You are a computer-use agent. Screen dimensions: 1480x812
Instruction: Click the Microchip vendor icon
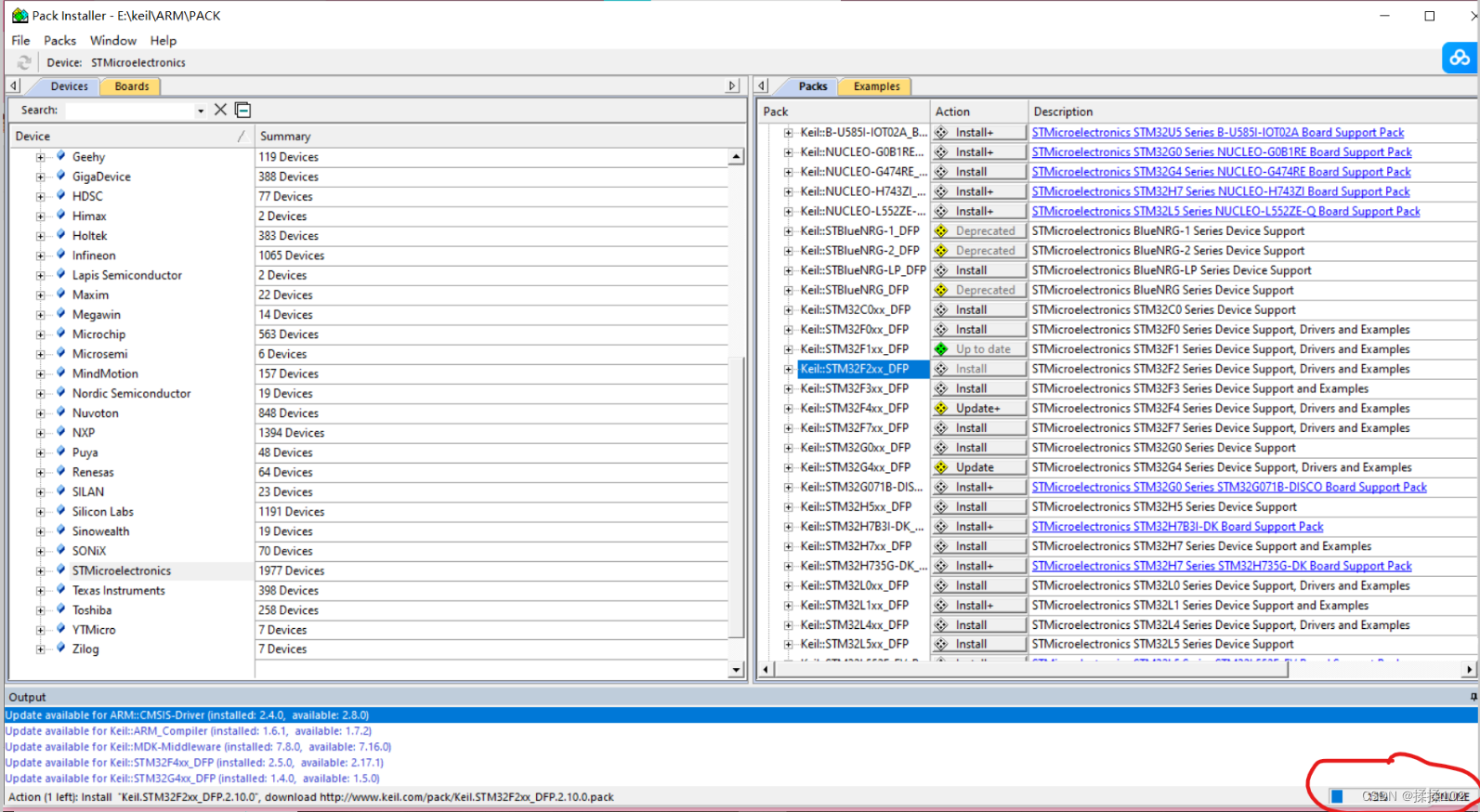pos(61,334)
